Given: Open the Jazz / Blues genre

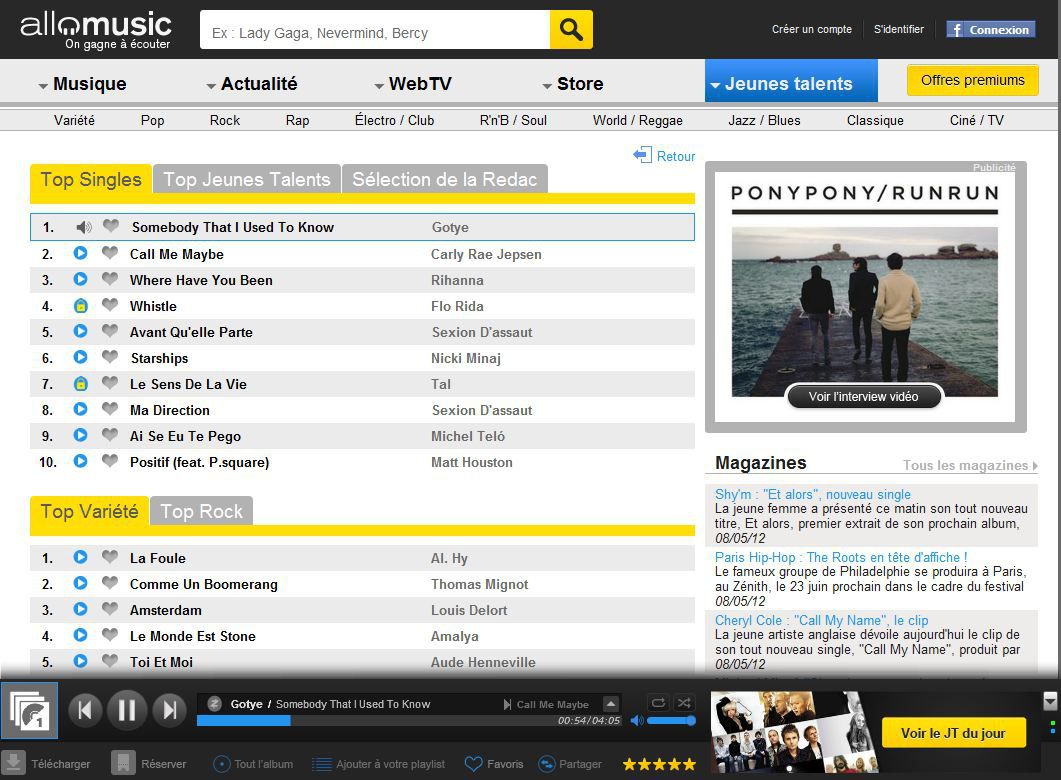Looking at the screenshot, I should [764, 120].
